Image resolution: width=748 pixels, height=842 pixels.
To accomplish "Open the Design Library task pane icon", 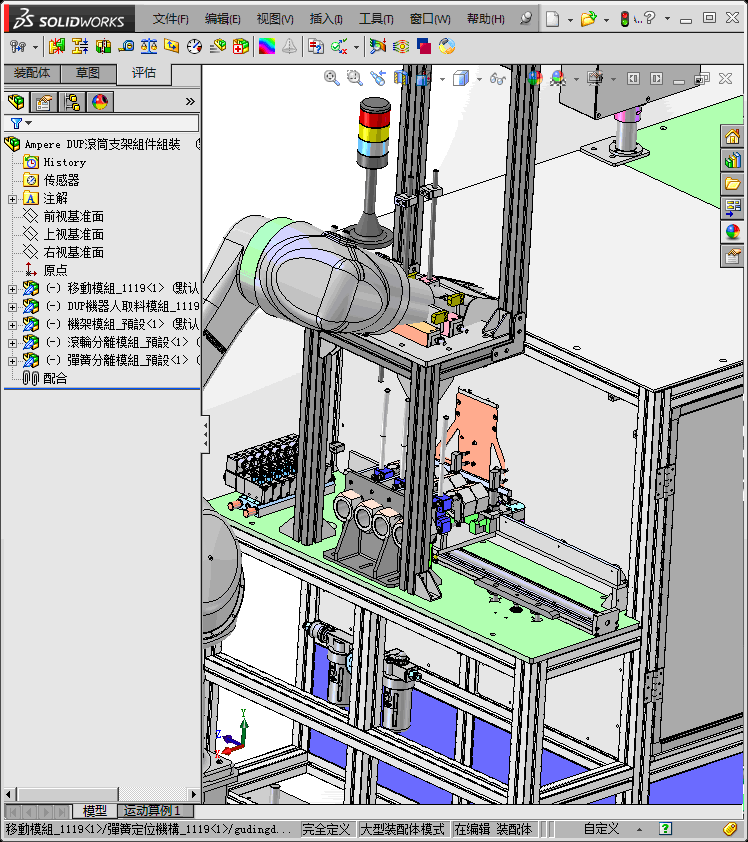I will pos(733,159).
